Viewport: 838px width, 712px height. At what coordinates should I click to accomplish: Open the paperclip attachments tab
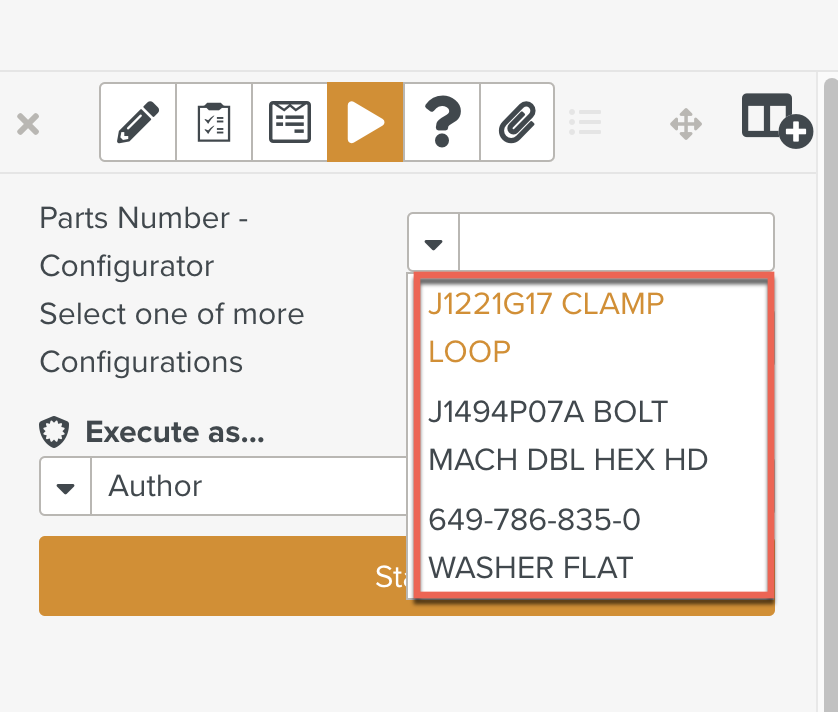(x=517, y=122)
